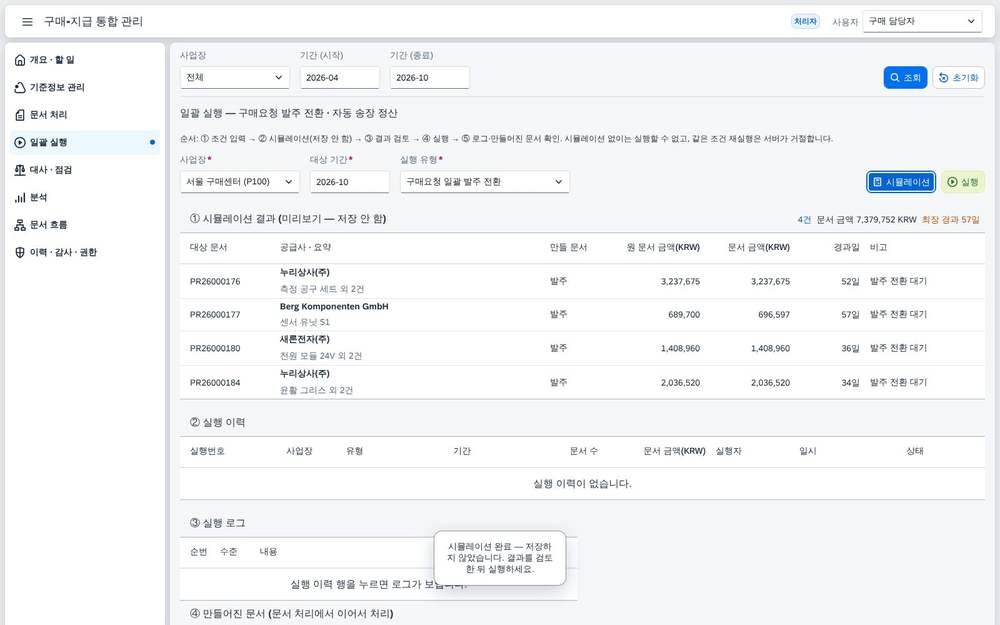This screenshot has width=1000, height=625.
Task: Click the 36일 elapsed days cell
Action: click(x=850, y=348)
